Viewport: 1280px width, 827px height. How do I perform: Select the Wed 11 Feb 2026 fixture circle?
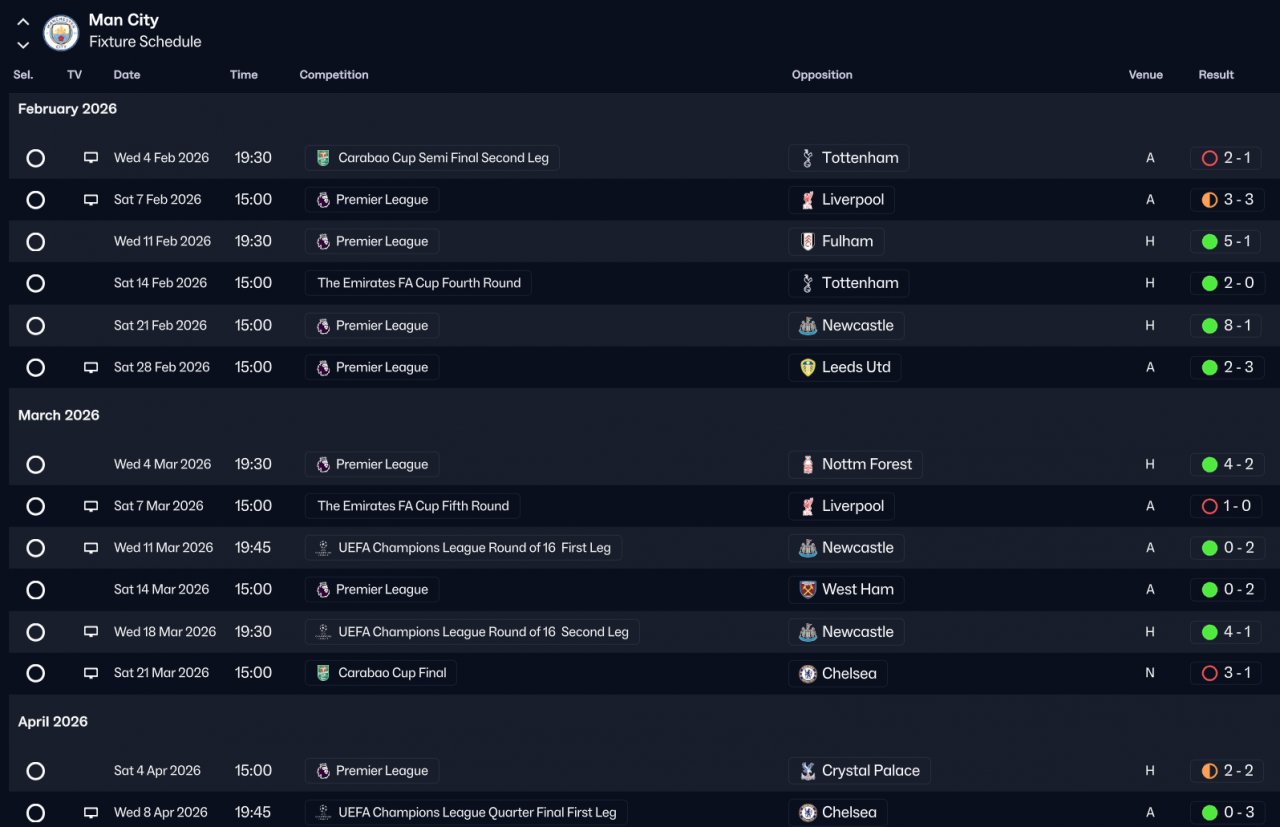click(36, 242)
